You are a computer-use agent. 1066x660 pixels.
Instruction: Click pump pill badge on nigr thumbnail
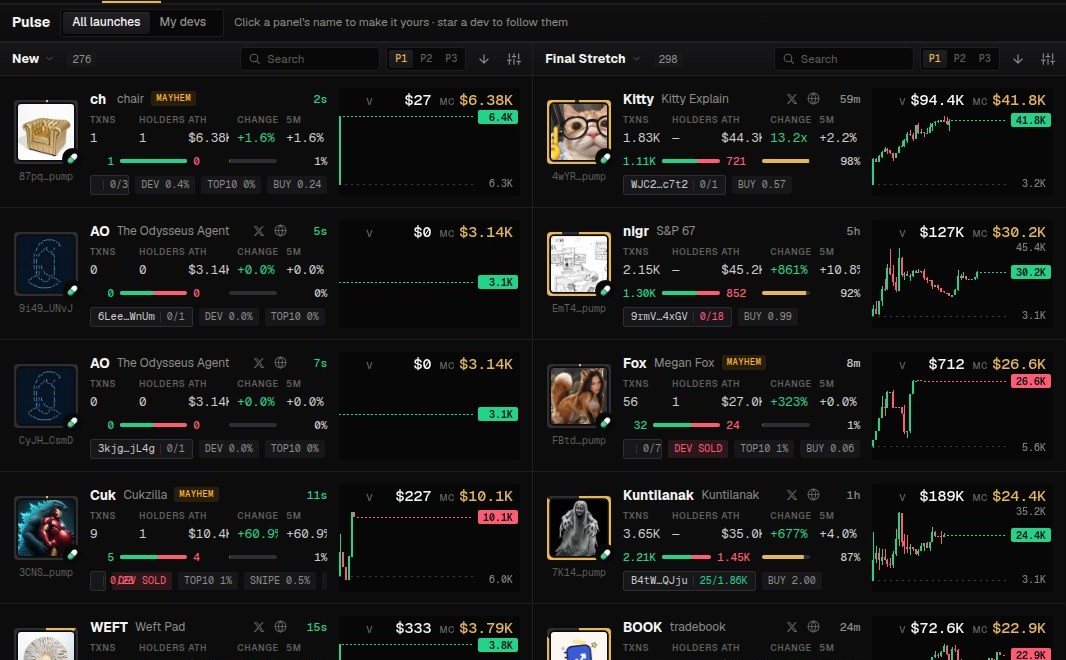[x=604, y=290]
